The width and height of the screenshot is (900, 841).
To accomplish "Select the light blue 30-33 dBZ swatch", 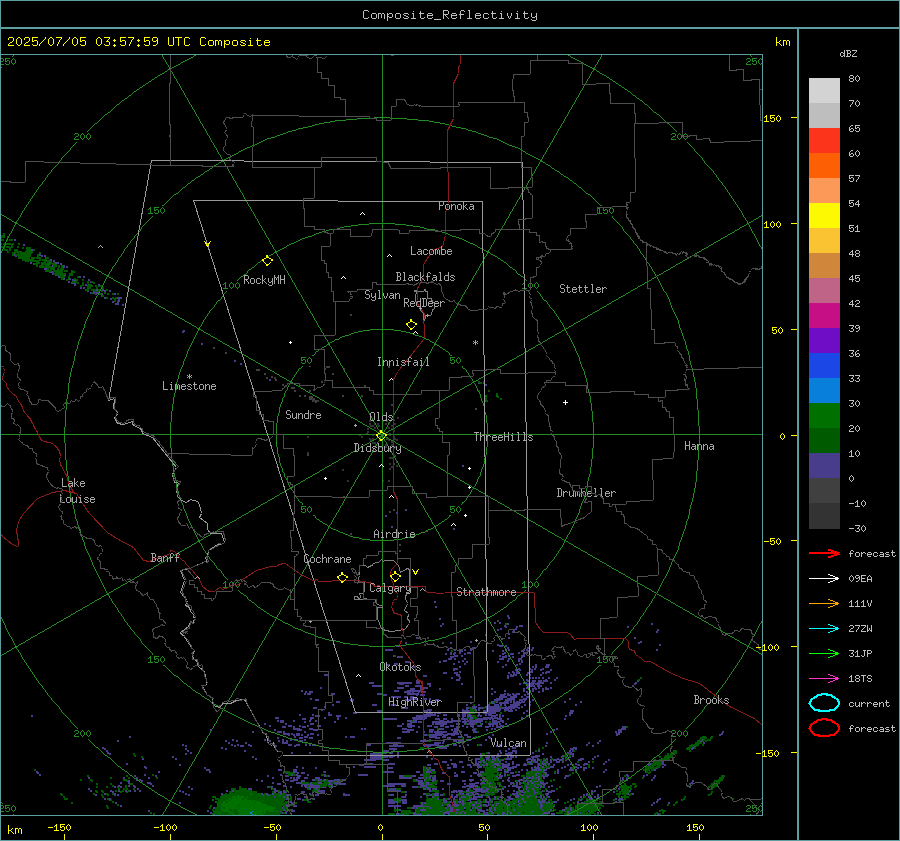I will [824, 390].
